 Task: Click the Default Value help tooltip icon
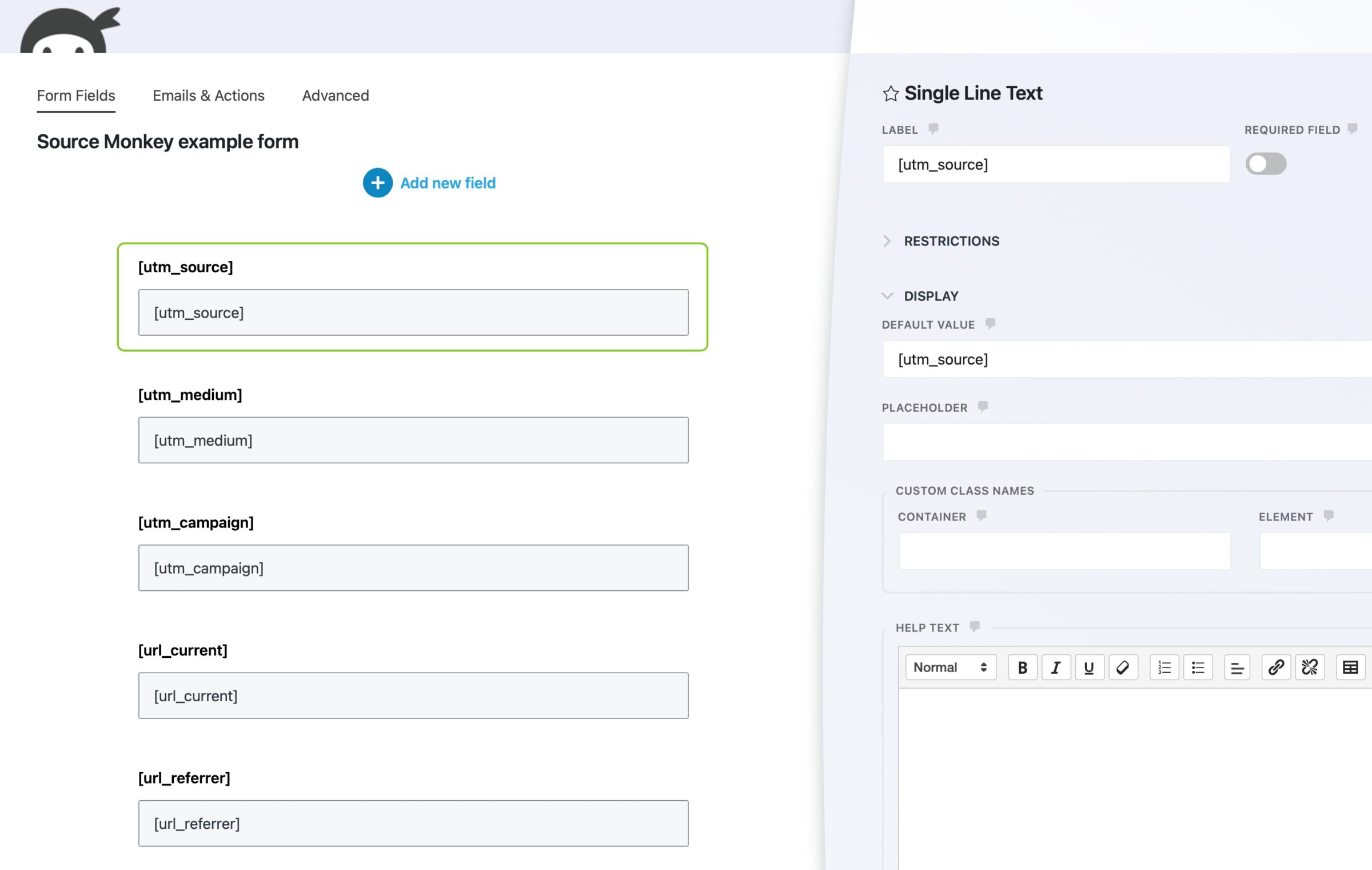click(990, 324)
